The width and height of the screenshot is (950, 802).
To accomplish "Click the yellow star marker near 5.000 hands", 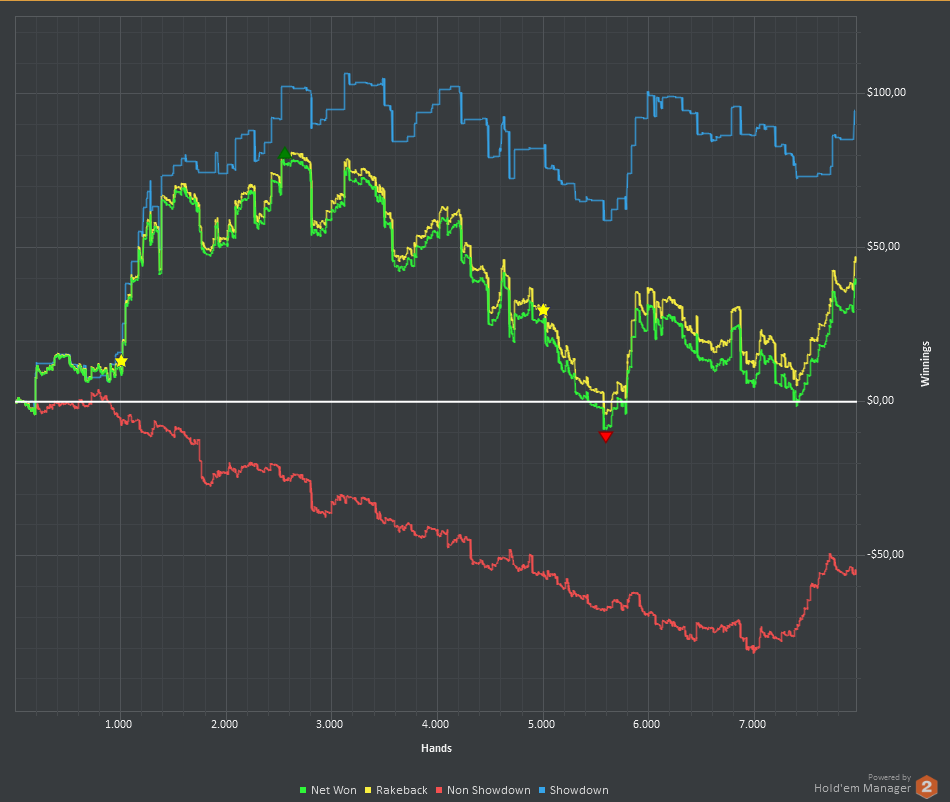I will point(543,310).
